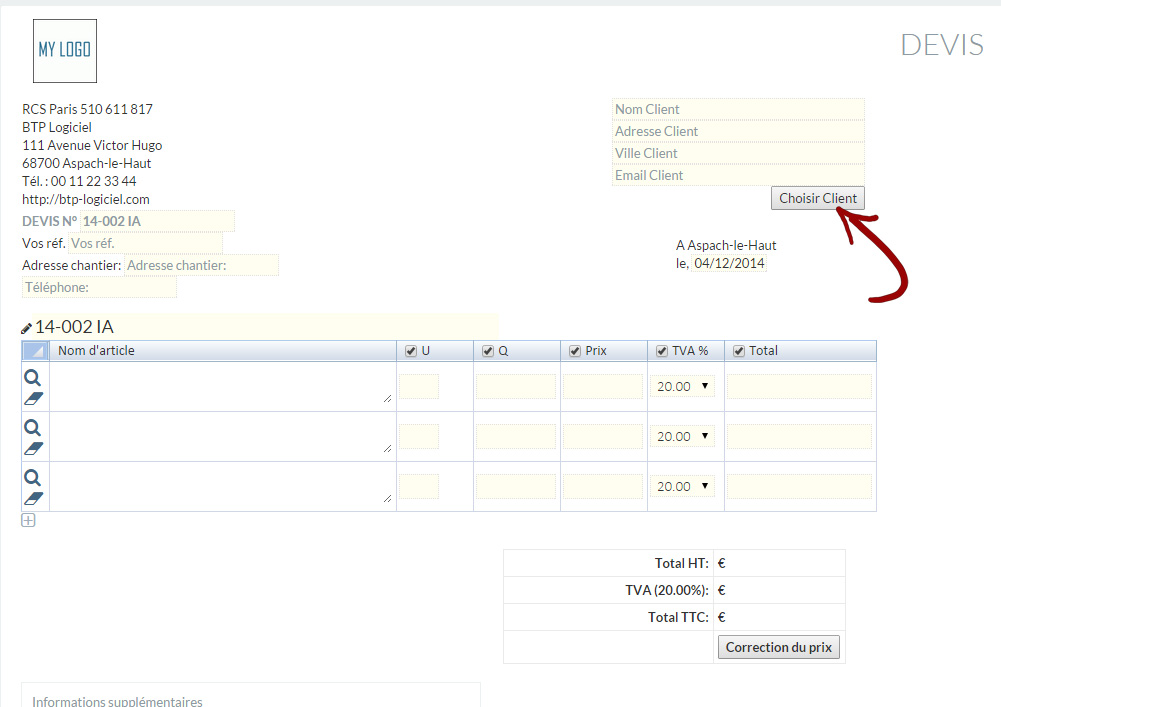Viewport: 1152px width, 707px height.
Task: Click the magnifier icon in the second article row
Action: tap(32, 428)
